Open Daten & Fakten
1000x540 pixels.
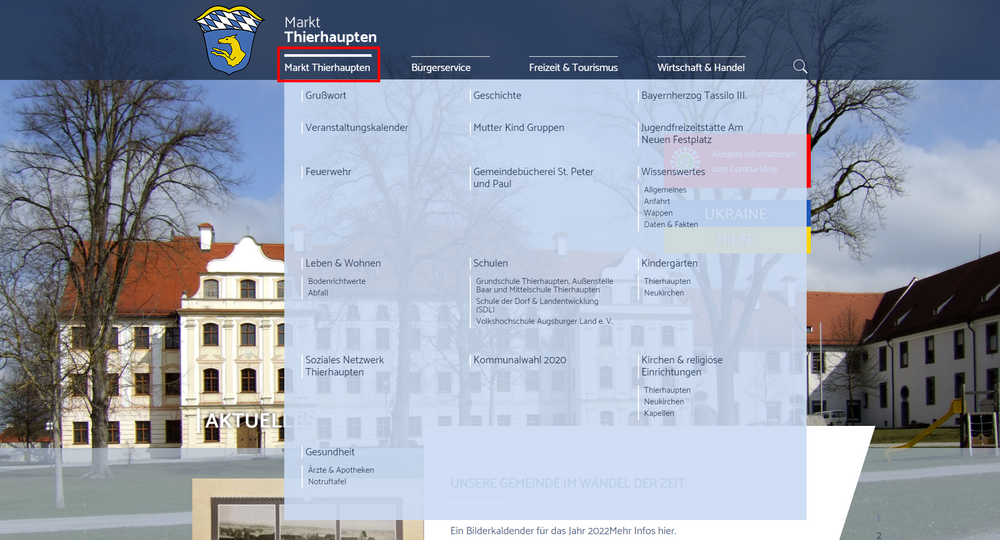click(x=670, y=224)
